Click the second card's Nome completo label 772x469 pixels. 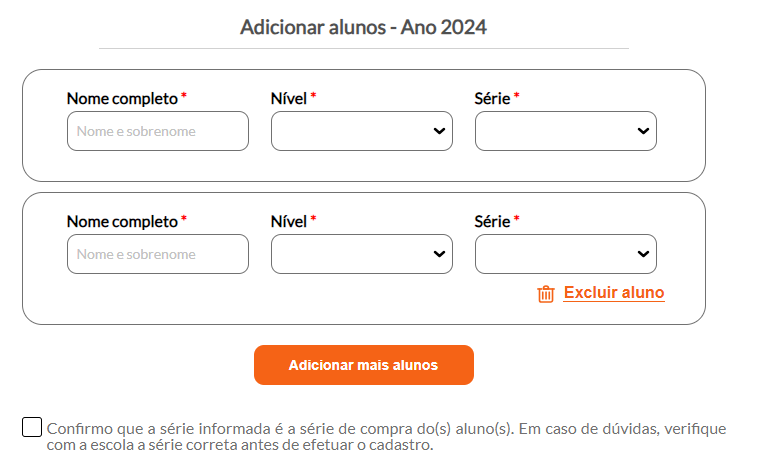(122, 221)
